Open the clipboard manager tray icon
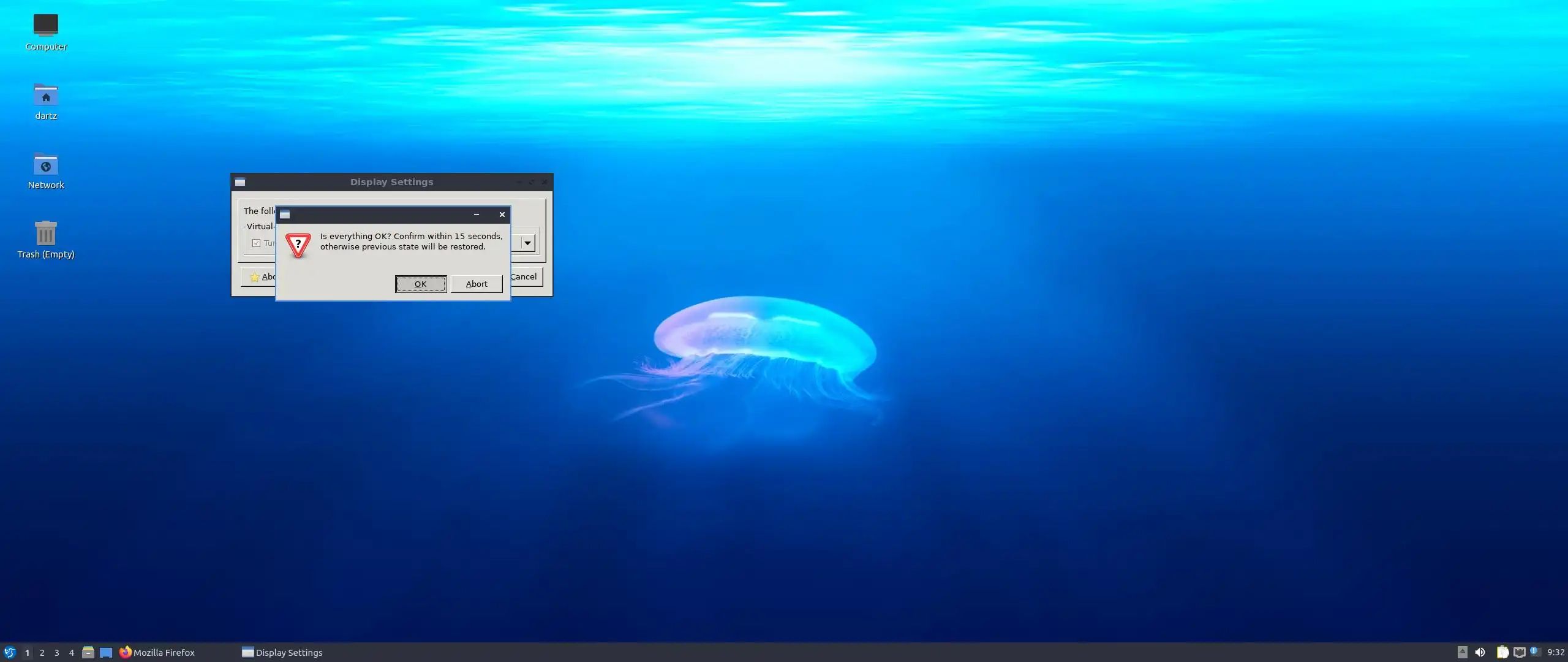 (x=1502, y=652)
